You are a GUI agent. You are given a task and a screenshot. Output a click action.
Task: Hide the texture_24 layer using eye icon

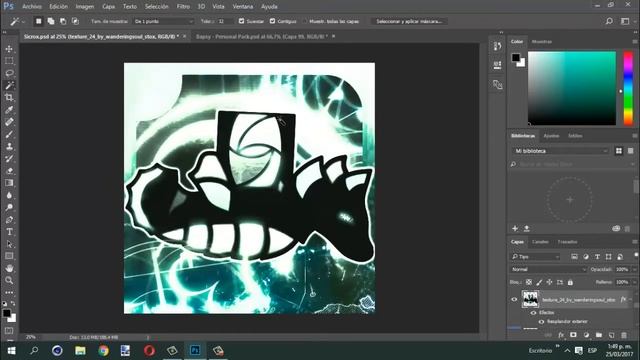coord(514,300)
